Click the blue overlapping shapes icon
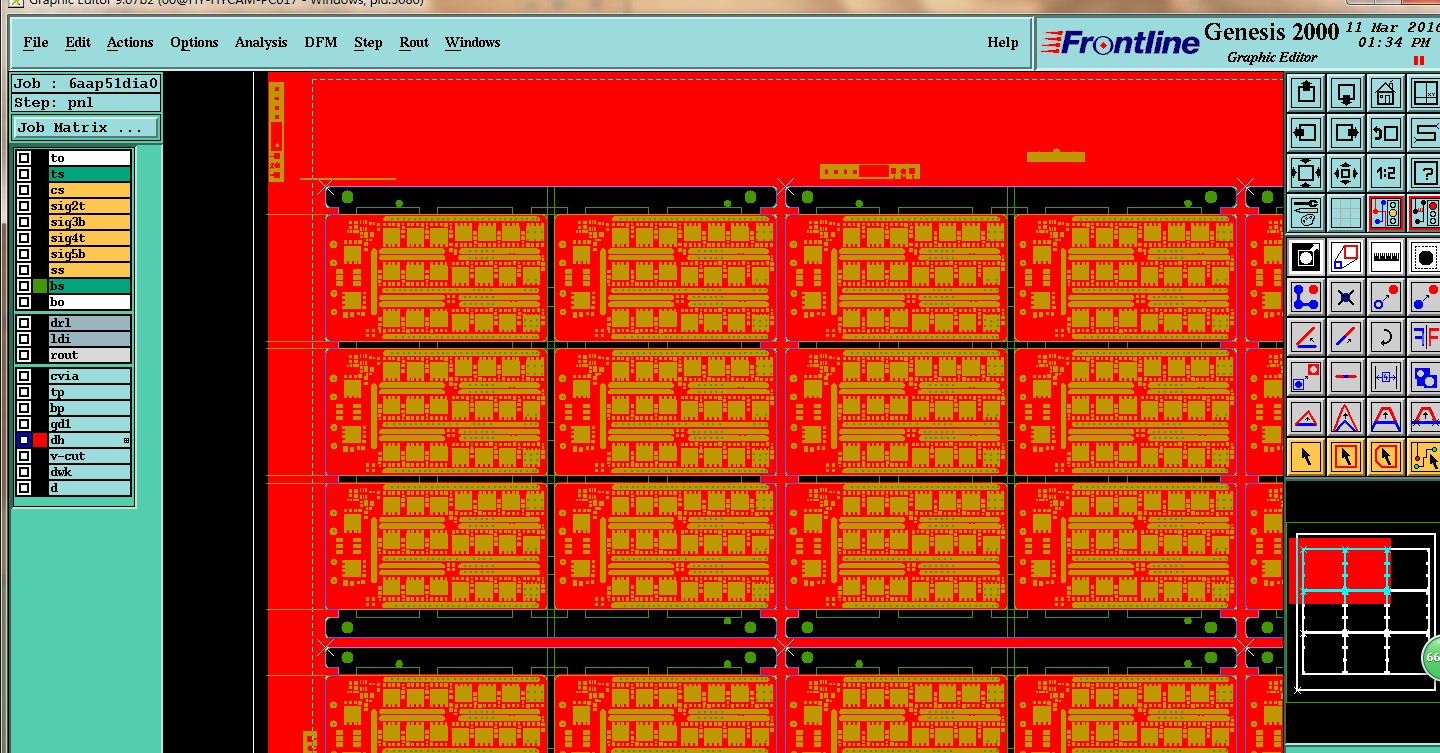Viewport: 1440px width, 753px height. (1425, 377)
